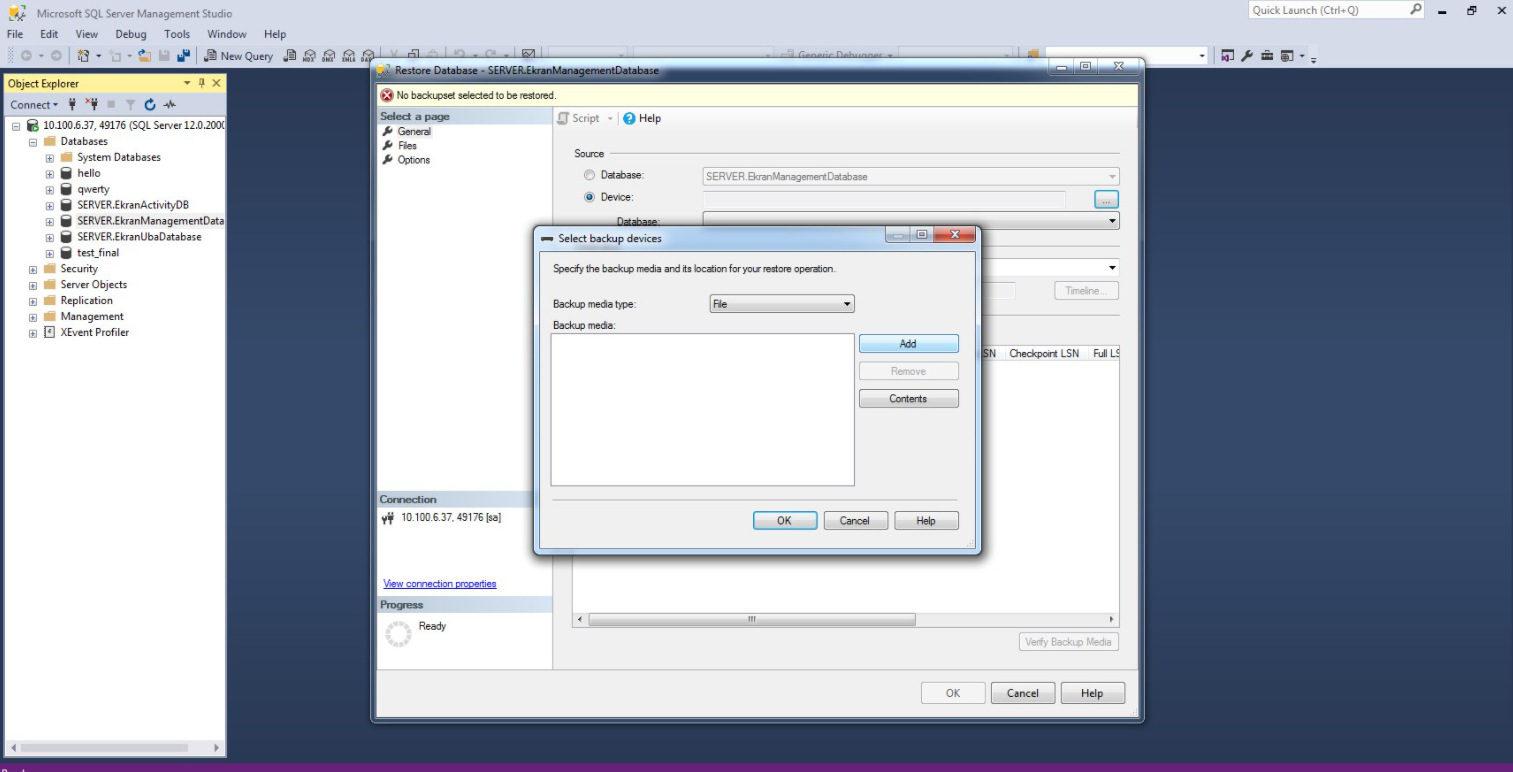Select the General page in Restore dialog
Viewport: 1513px width, 772px height.
(414, 131)
